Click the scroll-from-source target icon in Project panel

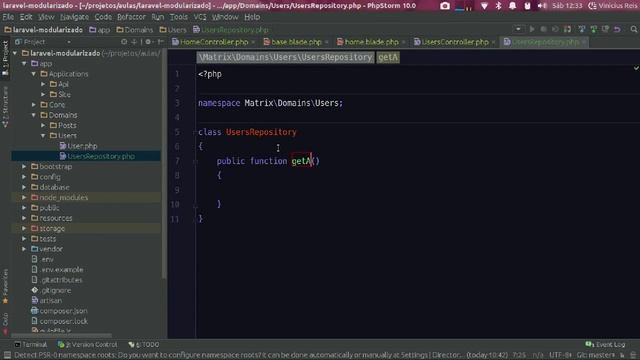click(124, 42)
